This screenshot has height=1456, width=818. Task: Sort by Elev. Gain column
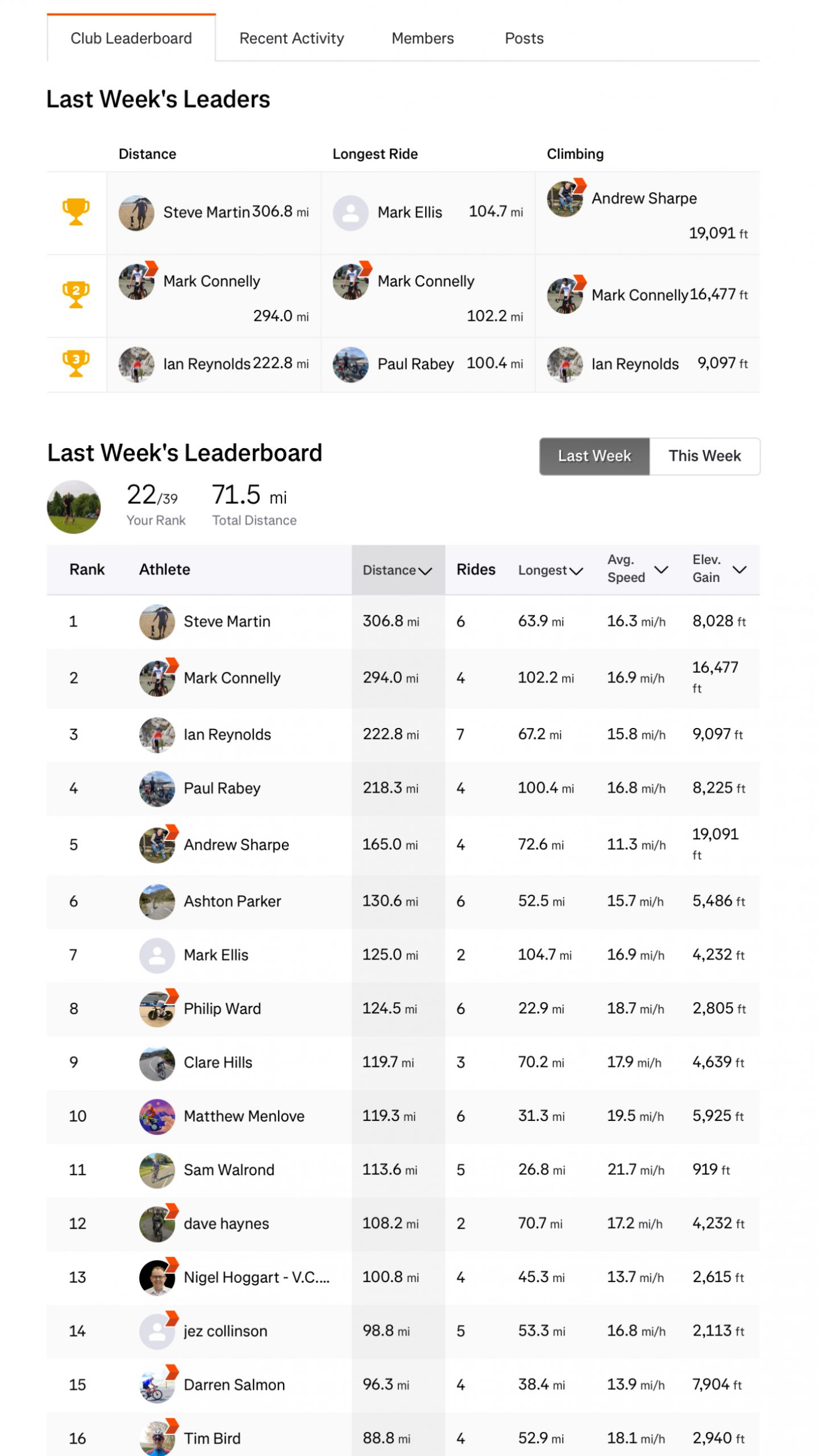click(x=738, y=569)
